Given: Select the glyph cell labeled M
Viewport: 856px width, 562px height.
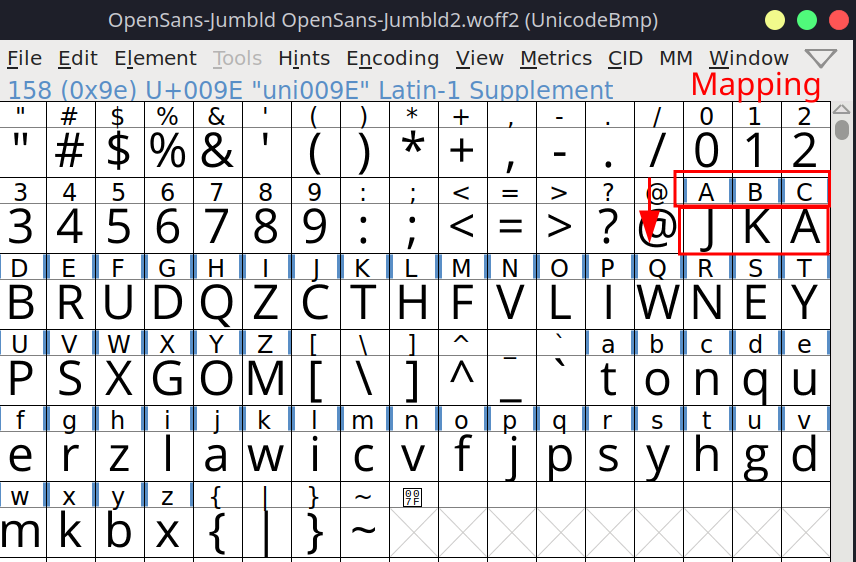Looking at the screenshot, I should coord(462,292).
